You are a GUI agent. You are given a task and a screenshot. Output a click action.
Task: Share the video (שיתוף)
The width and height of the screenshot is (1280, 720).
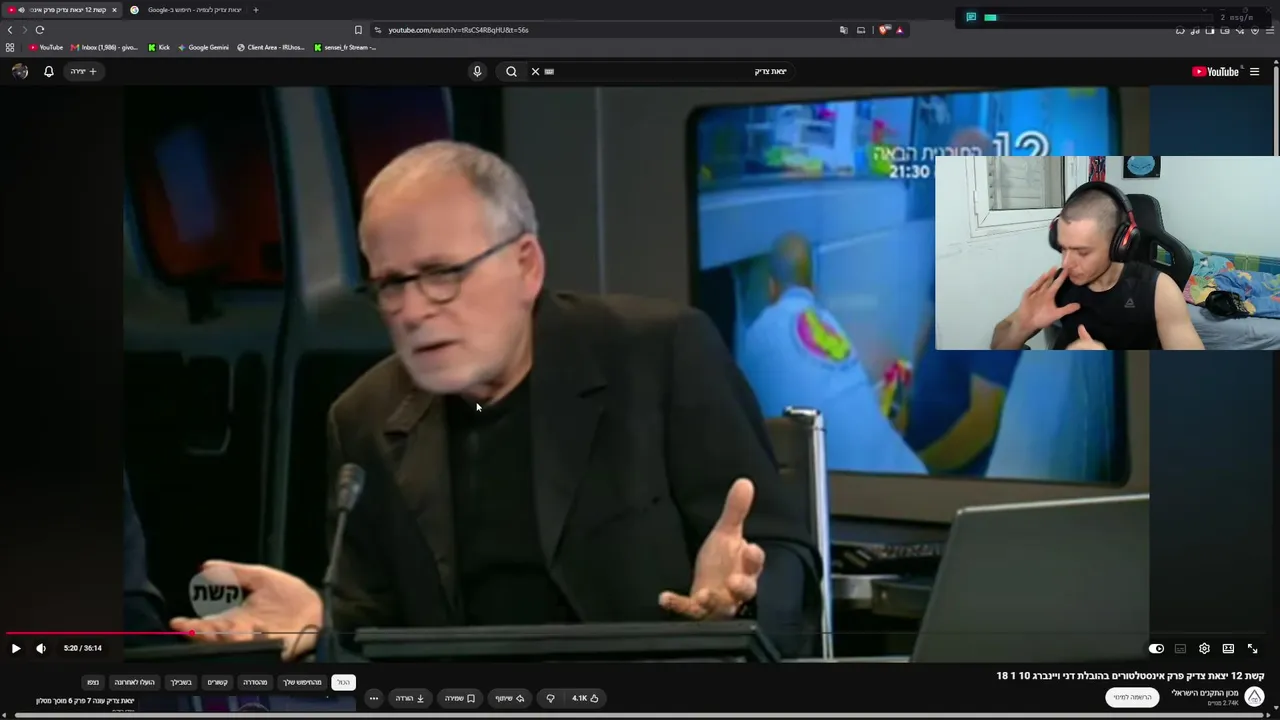coord(510,698)
